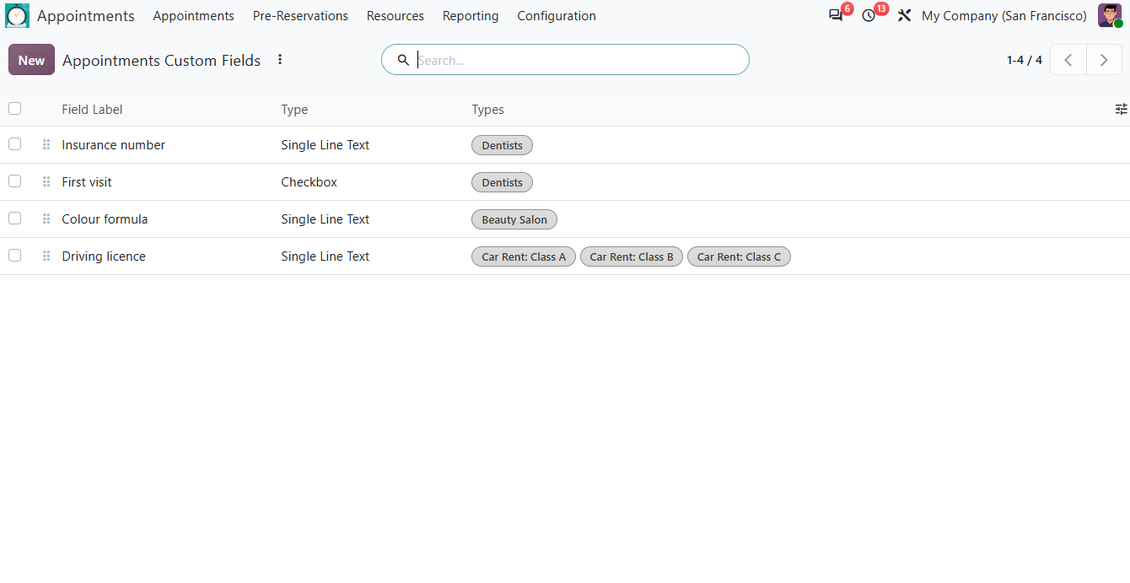The image size is (1130, 583).
Task: Open the actions kebab menu beside title
Action: (280, 60)
